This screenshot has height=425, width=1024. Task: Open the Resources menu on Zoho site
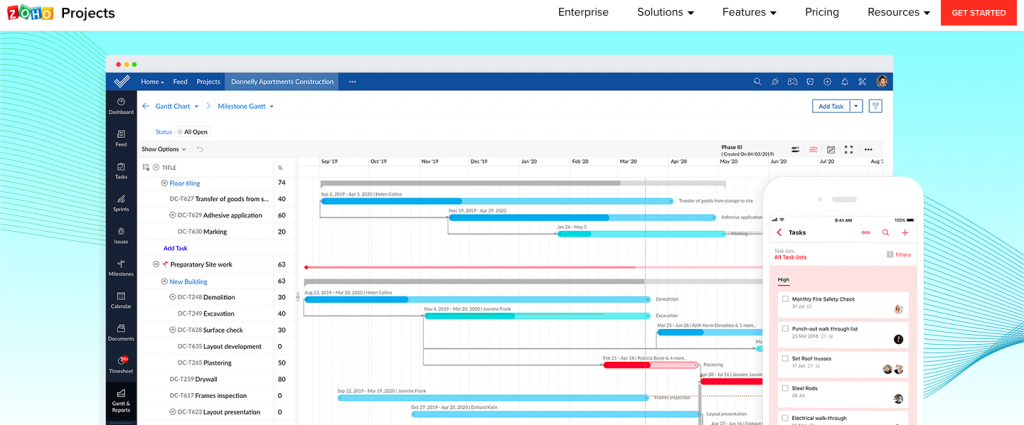(899, 12)
